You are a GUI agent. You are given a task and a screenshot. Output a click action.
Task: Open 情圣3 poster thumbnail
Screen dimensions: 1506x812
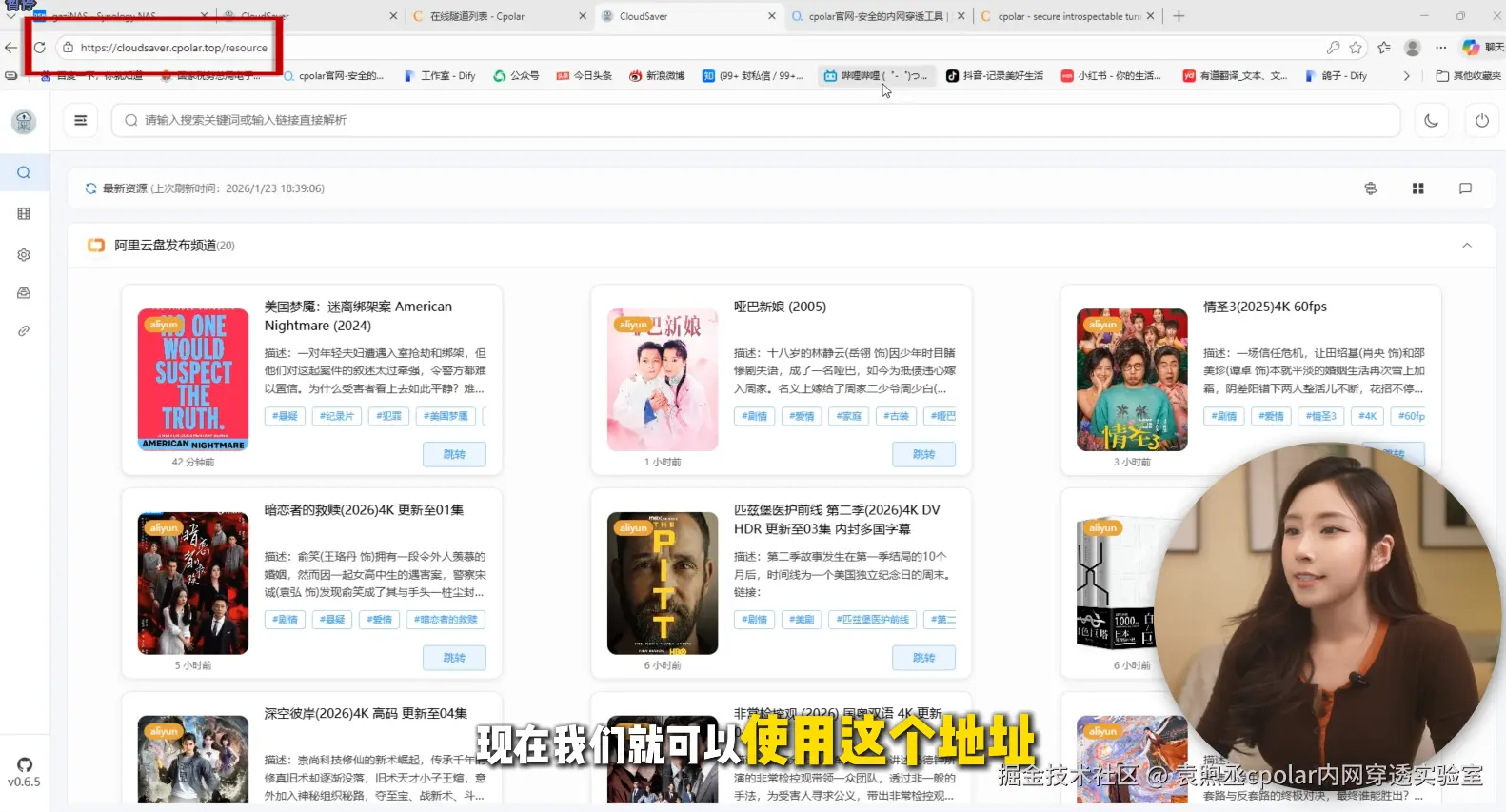(1132, 380)
